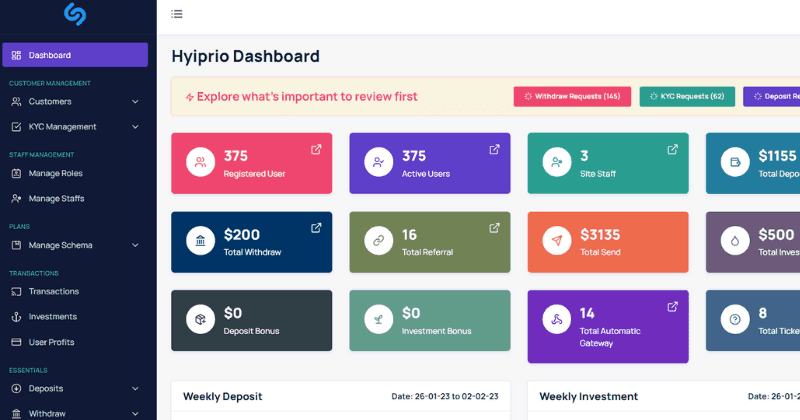Screen dimensions: 800x420
Task: Expand the Manage Schema submenu
Action: click(x=135, y=245)
